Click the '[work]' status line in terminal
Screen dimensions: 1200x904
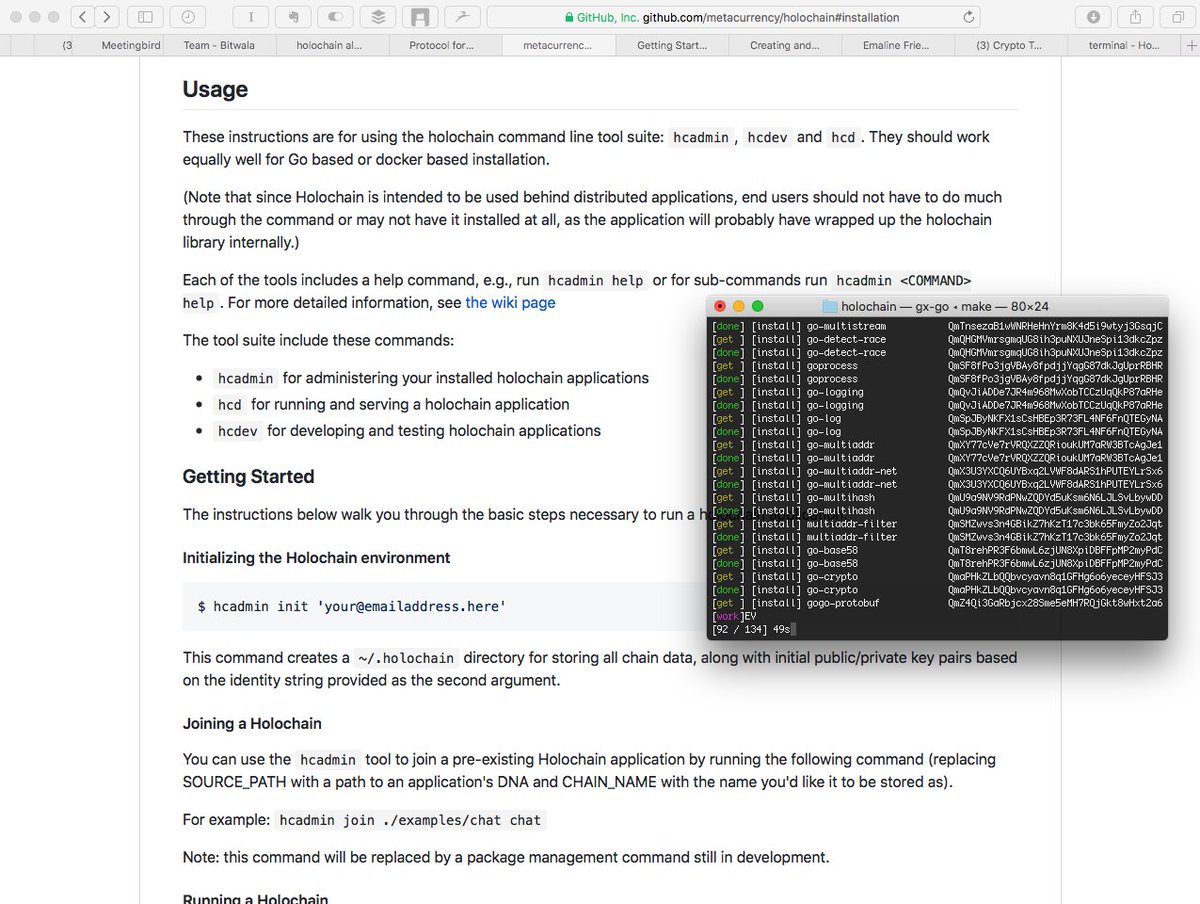(735, 616)
